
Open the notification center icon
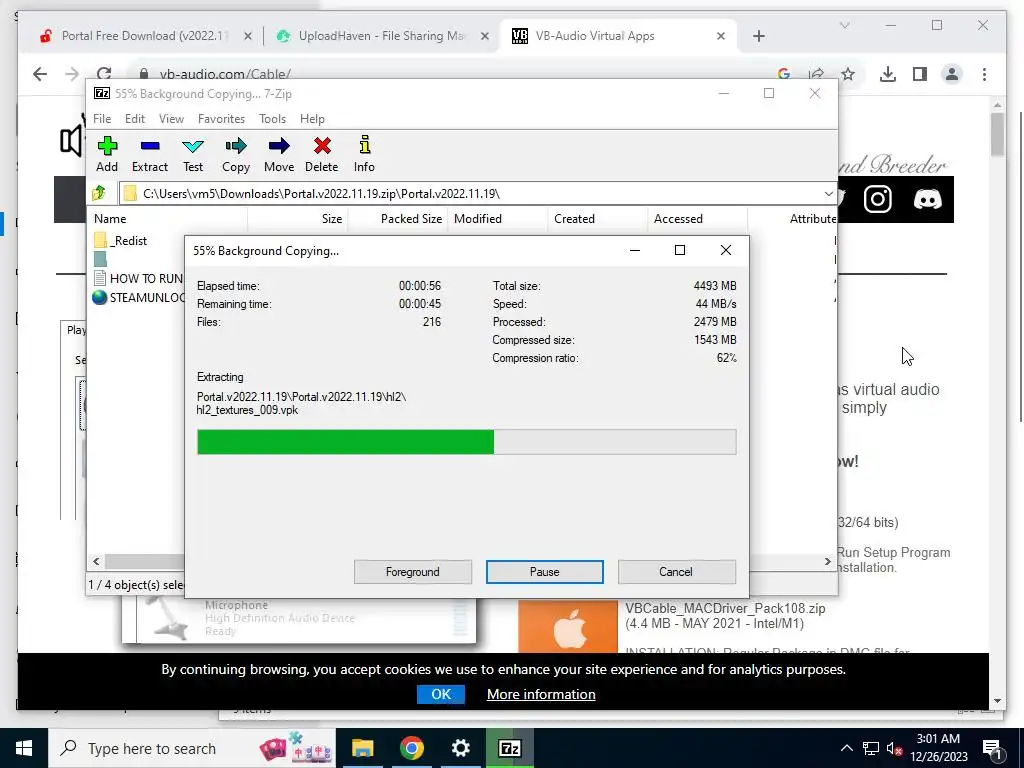tap(992, 749)
